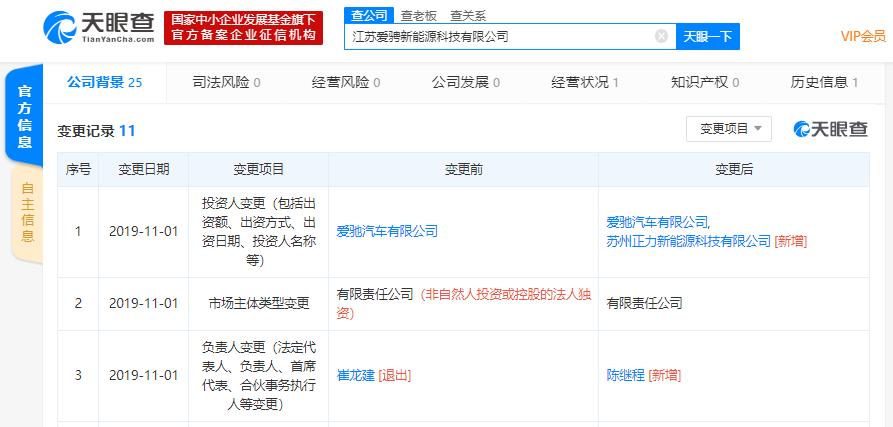Click 2019-11-01 date in row 2
Image resolution: width=893 pixels, height=427 pixels.
click(x=144, y=303)
